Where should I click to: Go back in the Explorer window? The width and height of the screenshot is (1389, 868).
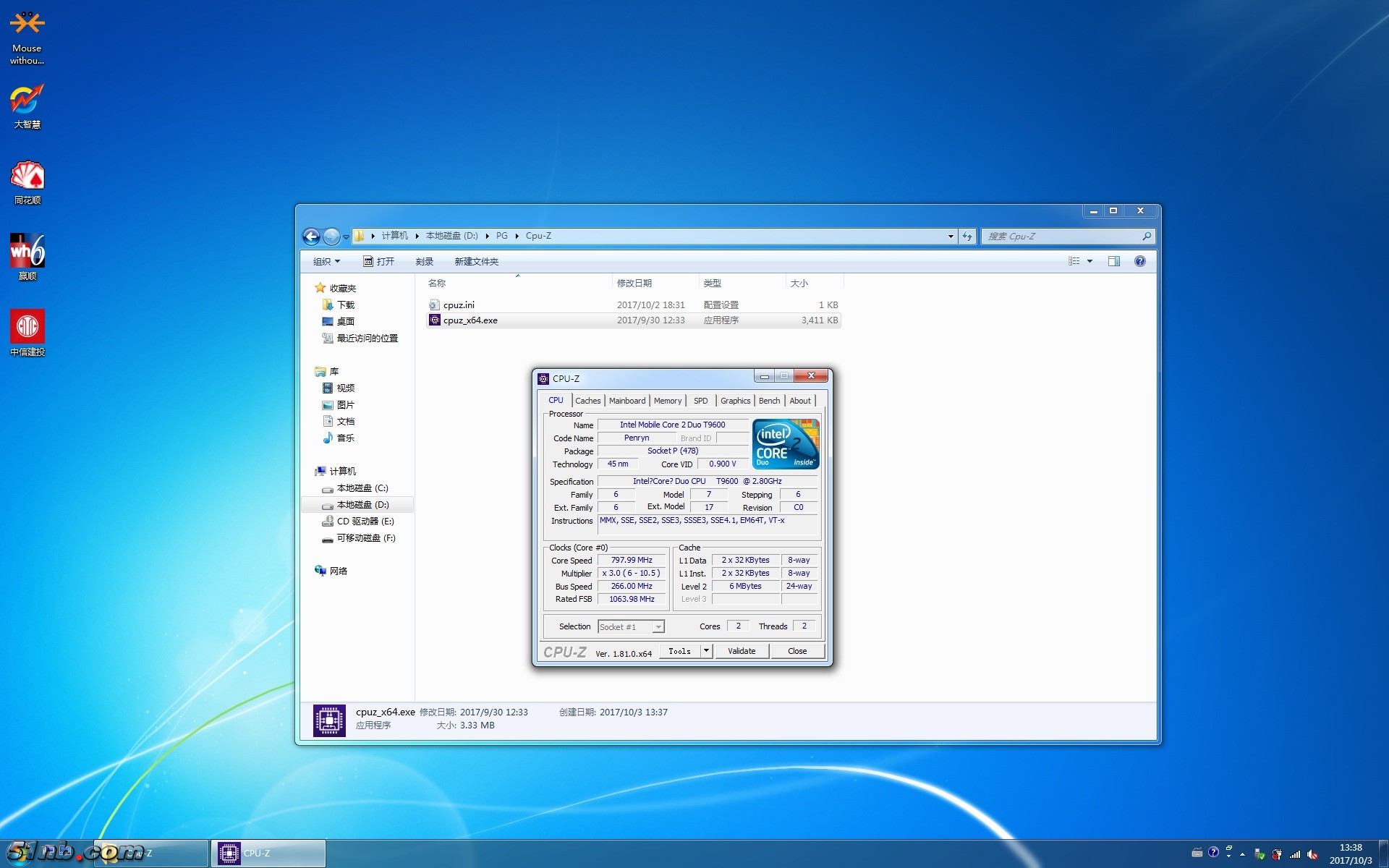pyautogui.click(x=311, y=236)
